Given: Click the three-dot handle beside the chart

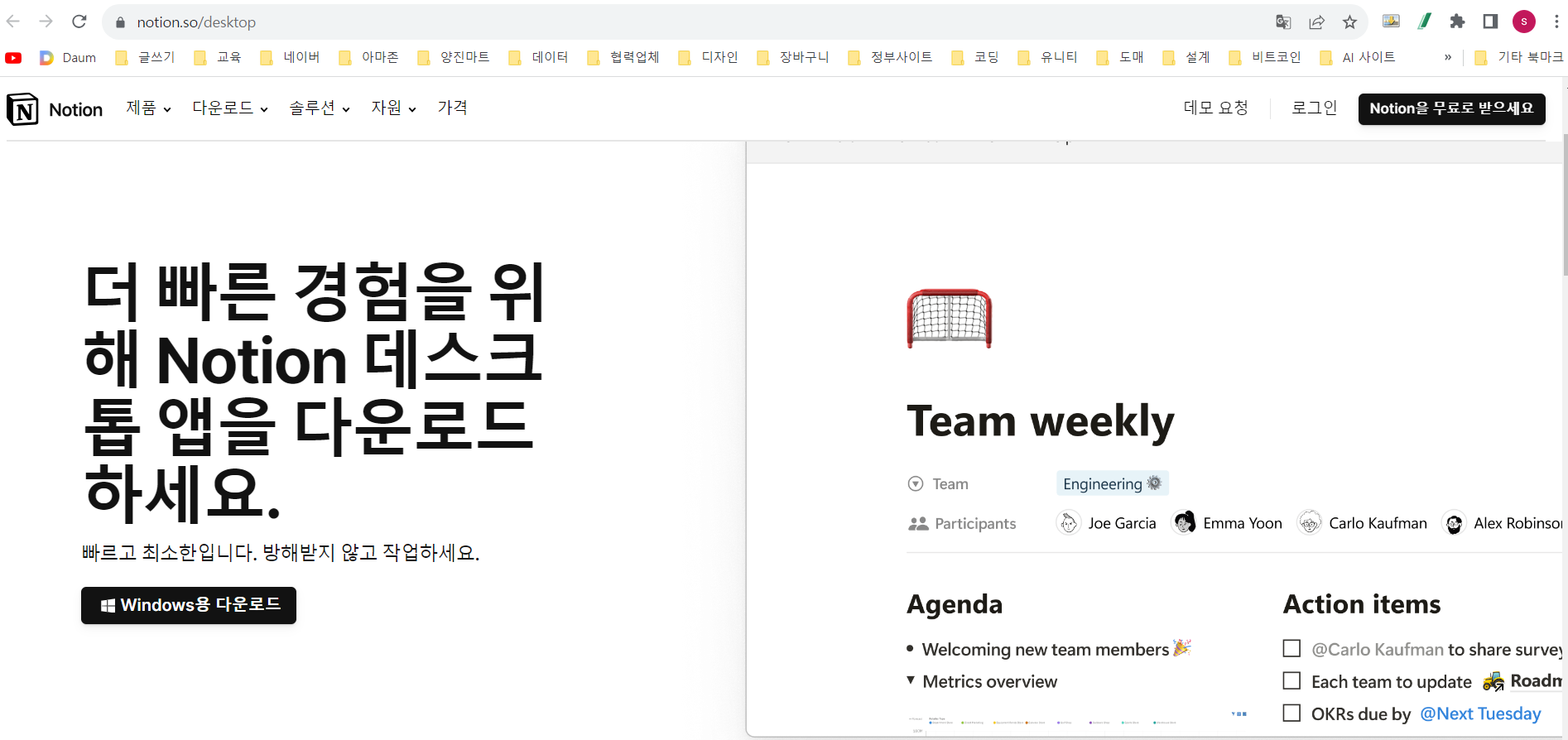Looking at the screenshot, I should [x=1239, y=714].
